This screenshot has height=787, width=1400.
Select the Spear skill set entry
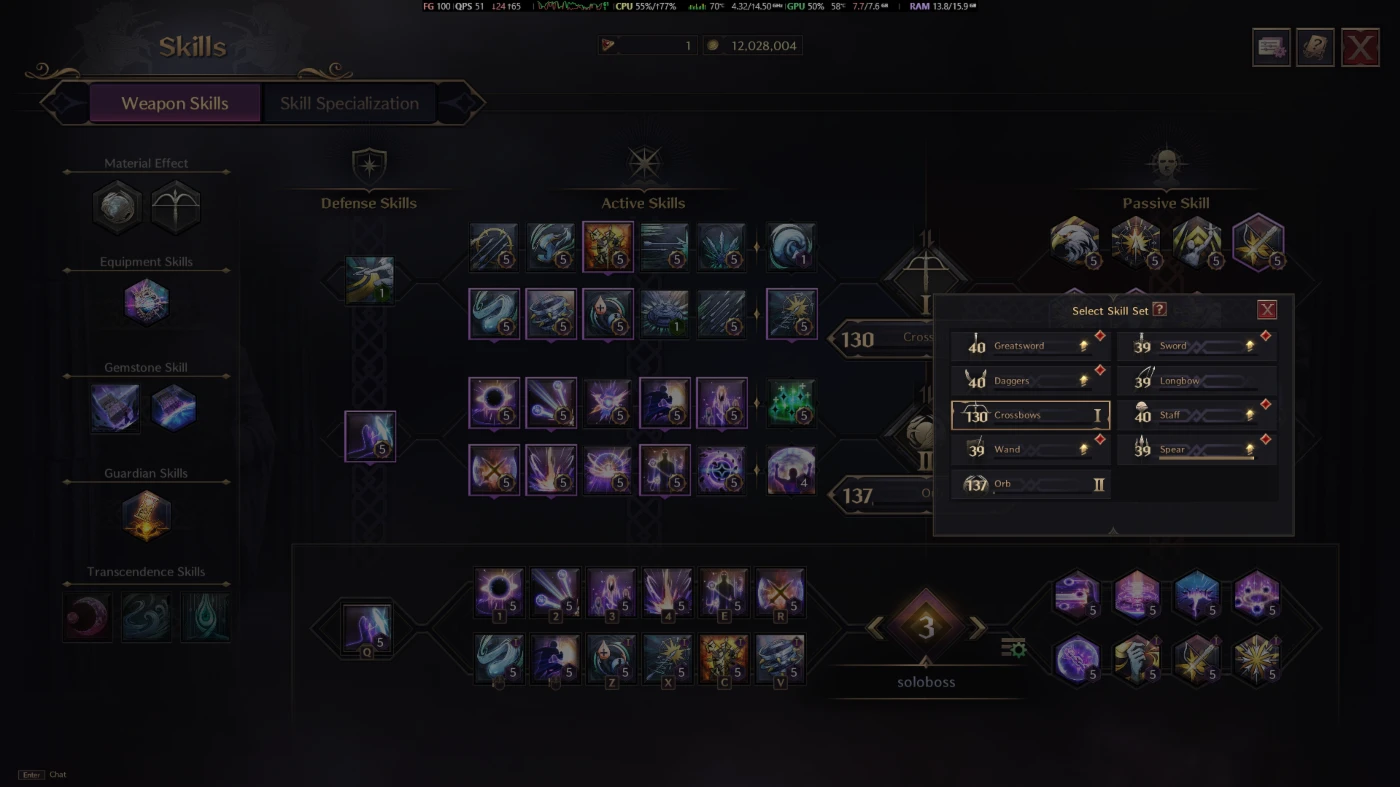[1196, 450]
